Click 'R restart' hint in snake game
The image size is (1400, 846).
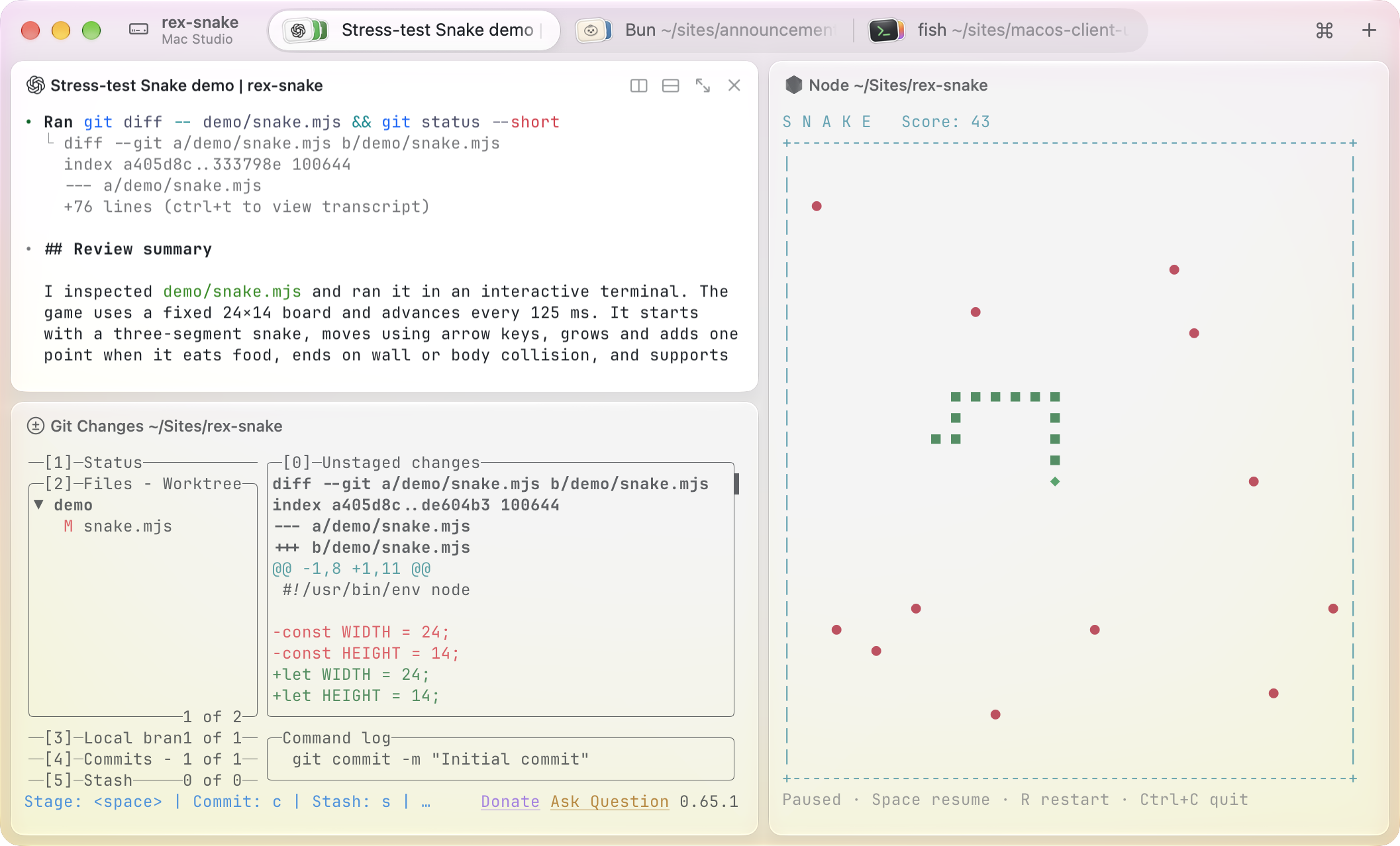[1065, 800]
